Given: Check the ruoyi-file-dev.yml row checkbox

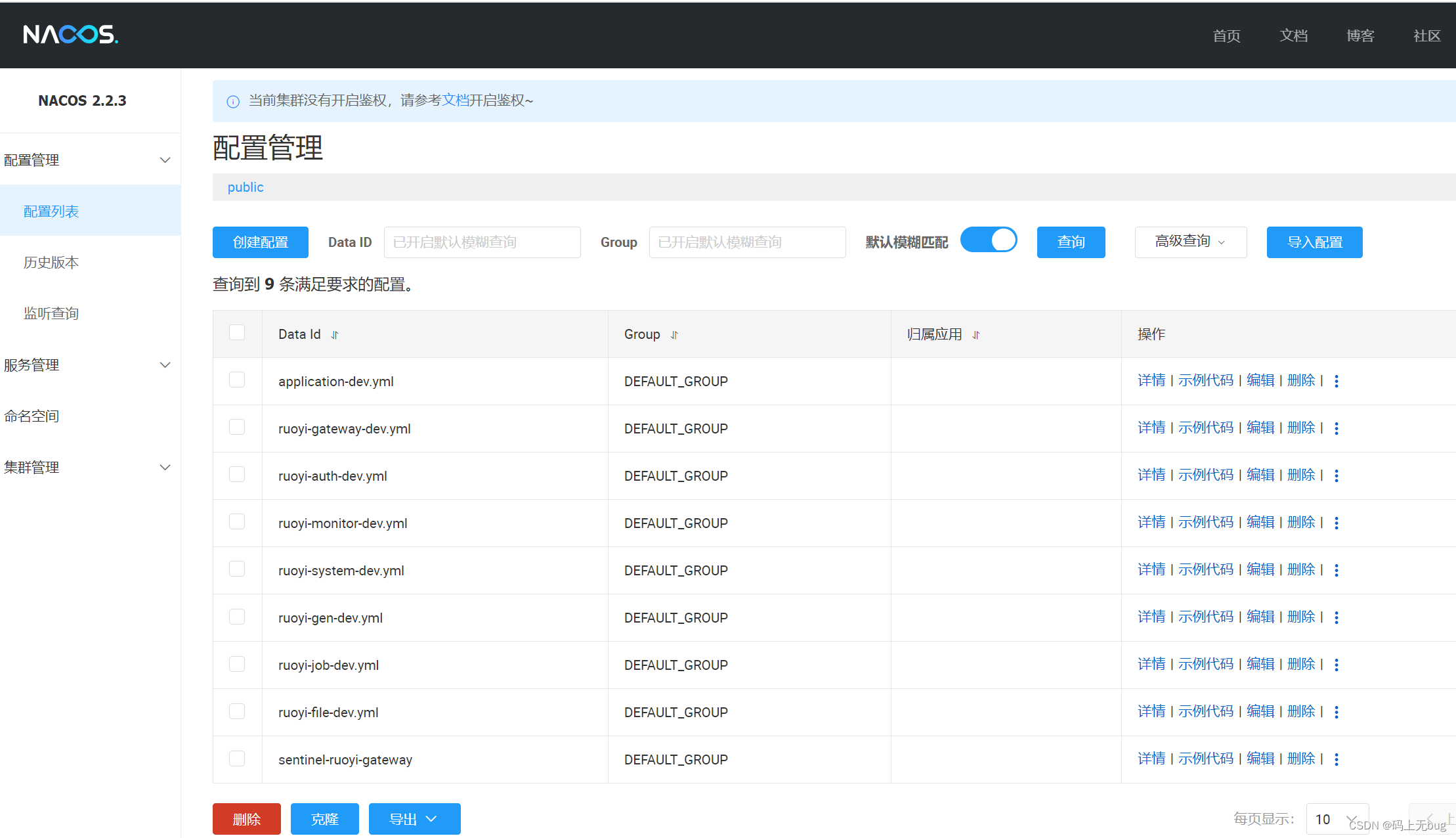Looking at the screenshot, I should tap(237, 711).
